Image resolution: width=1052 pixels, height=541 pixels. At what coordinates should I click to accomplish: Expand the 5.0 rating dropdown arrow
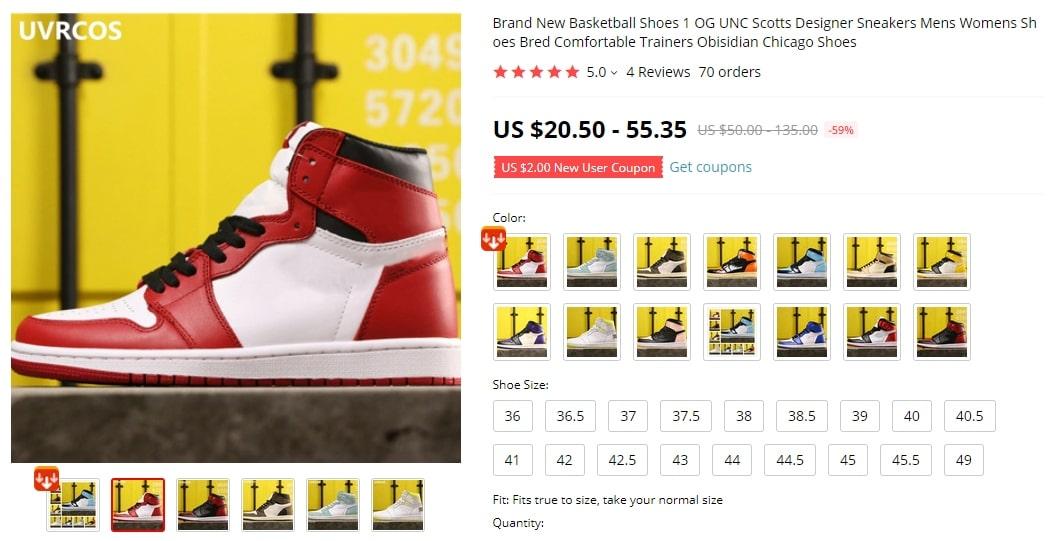[613, 72]
